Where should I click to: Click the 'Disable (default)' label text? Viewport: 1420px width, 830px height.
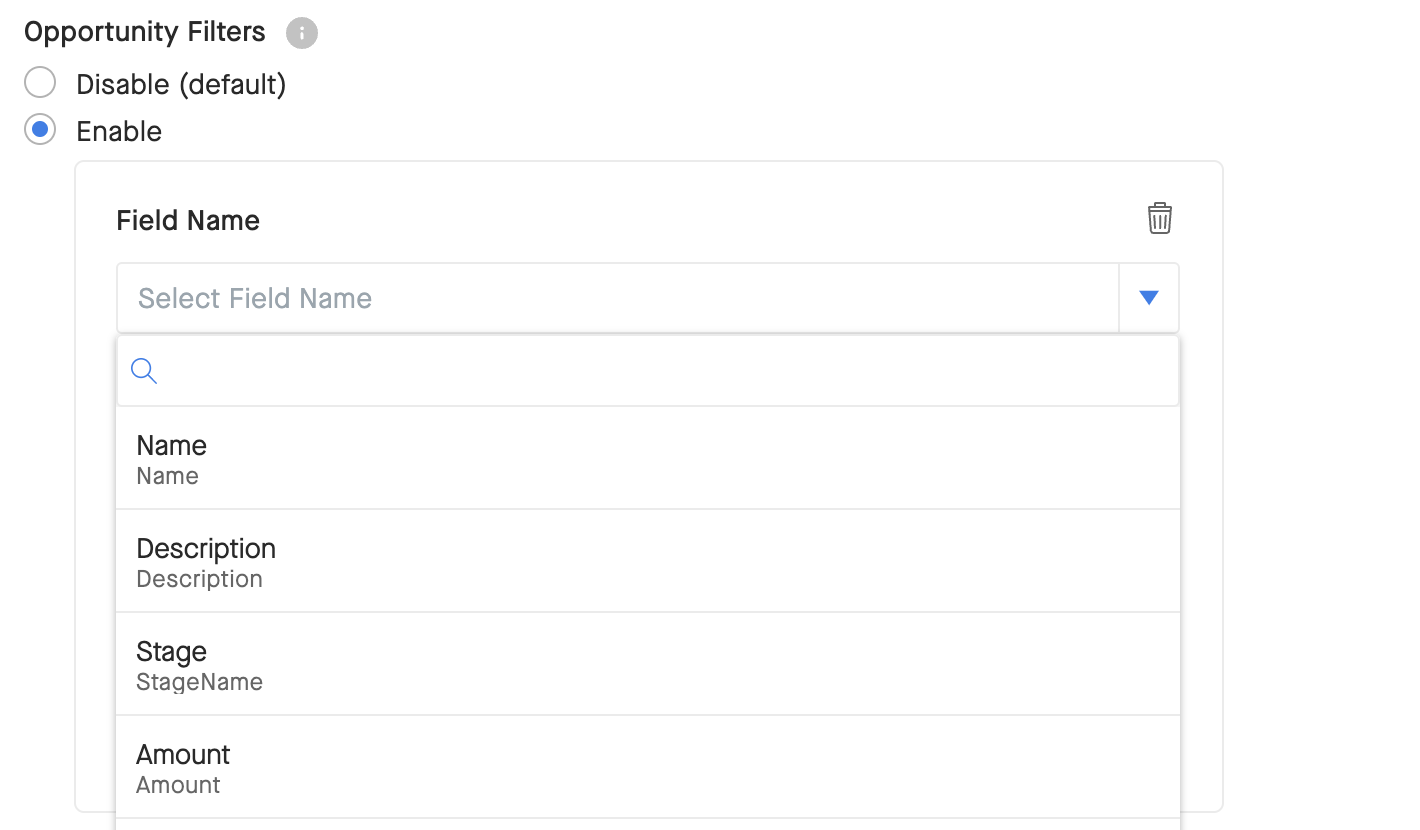pos(182,84)
